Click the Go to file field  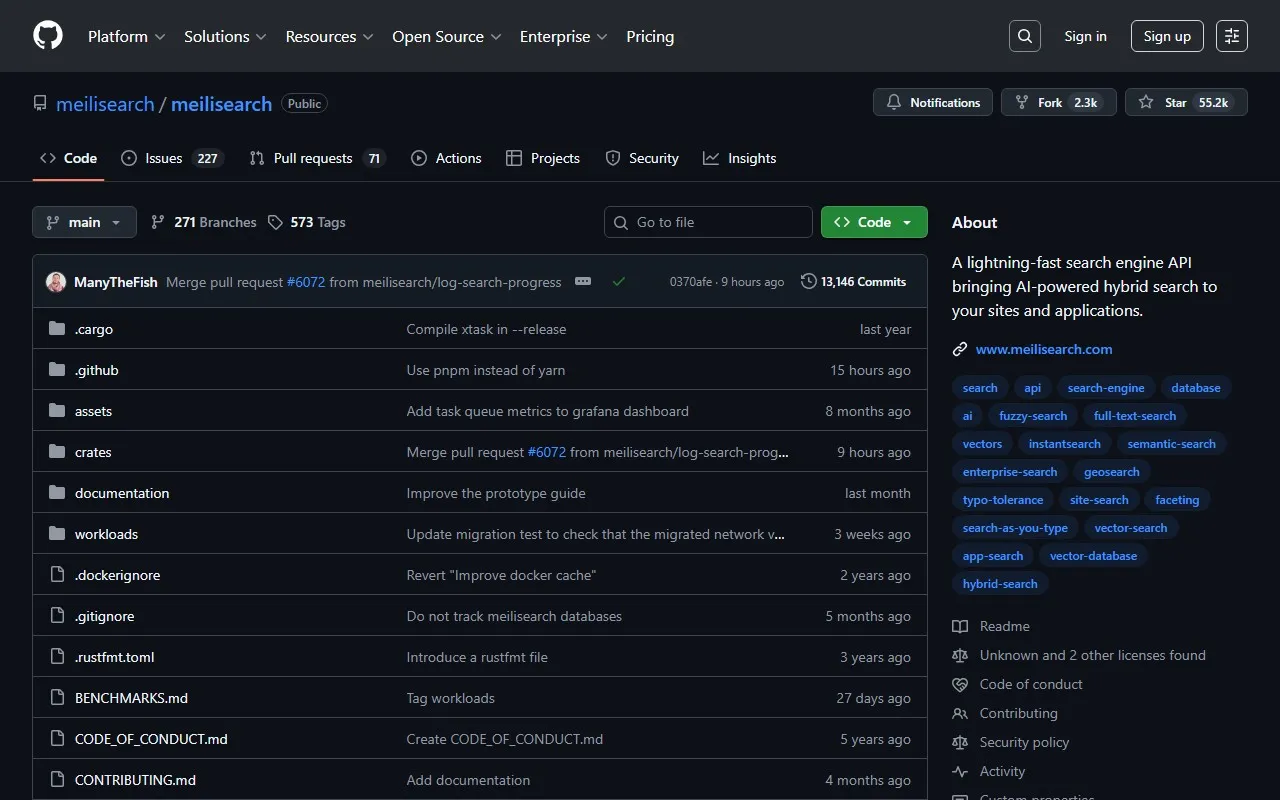708,222
